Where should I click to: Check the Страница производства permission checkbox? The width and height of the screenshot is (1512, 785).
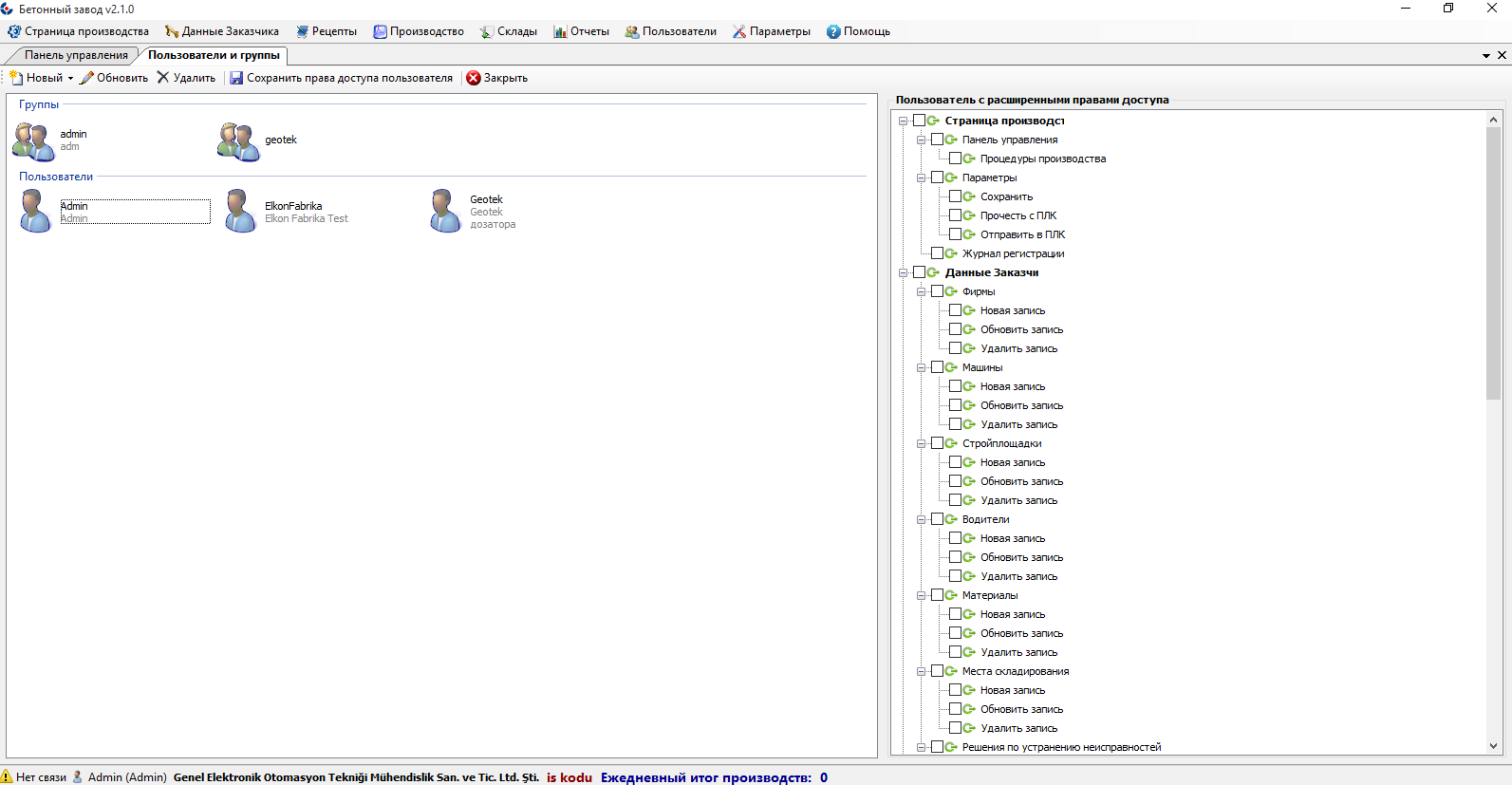pyautogui.click(x=919, y=121)
